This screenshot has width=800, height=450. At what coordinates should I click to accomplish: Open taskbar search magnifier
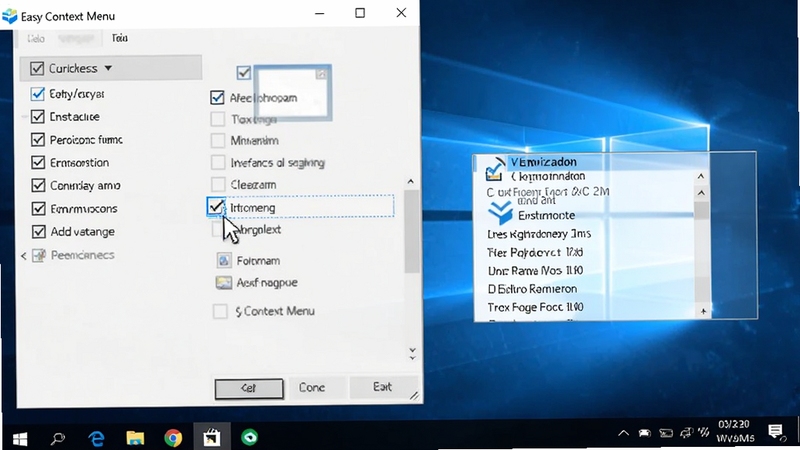[x=58, y=438]
